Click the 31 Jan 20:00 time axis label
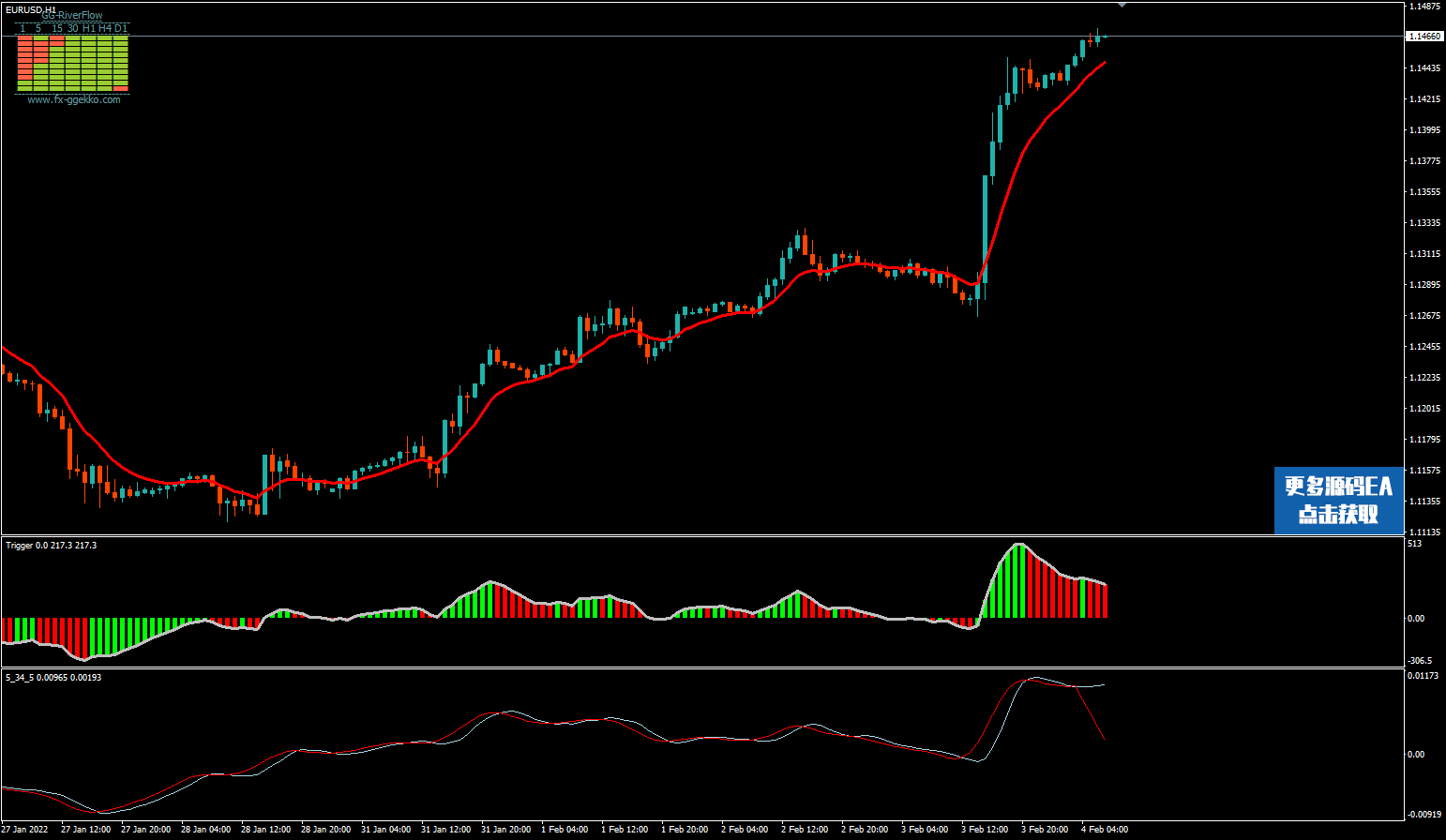 (x=505, y=830)
